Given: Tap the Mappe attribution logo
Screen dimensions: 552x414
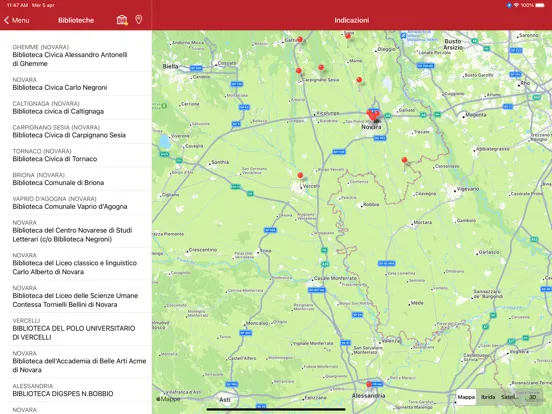Looking at the screenshot, I should coord(168,399).
